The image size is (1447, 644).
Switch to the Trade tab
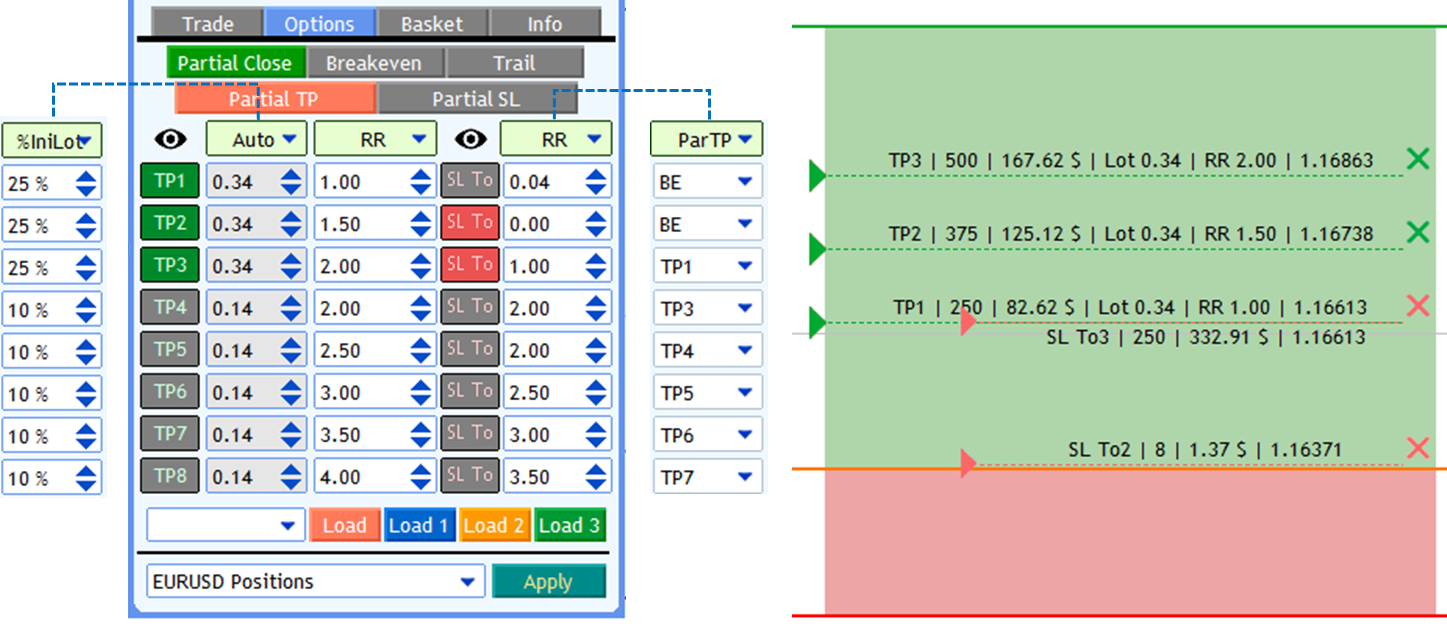point(207,23)
